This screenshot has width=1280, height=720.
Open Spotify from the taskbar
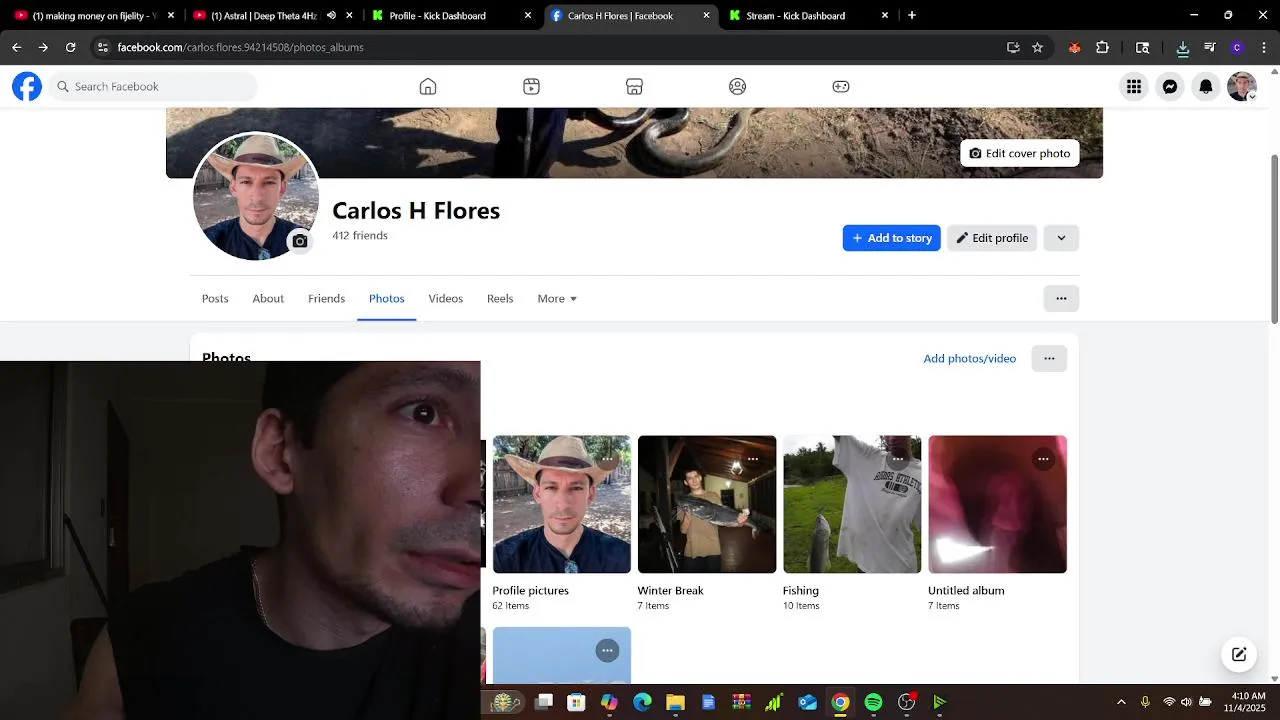(873, 702)
